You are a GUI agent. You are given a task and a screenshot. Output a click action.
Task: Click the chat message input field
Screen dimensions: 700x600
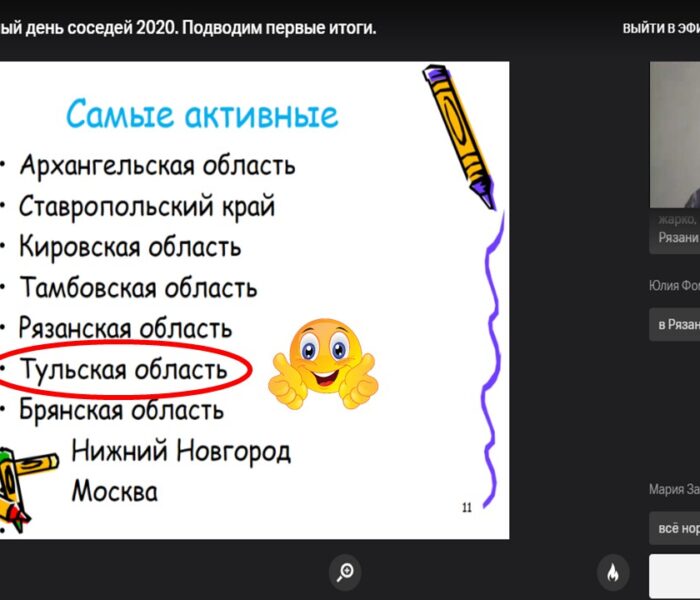[x=675, y=576]
